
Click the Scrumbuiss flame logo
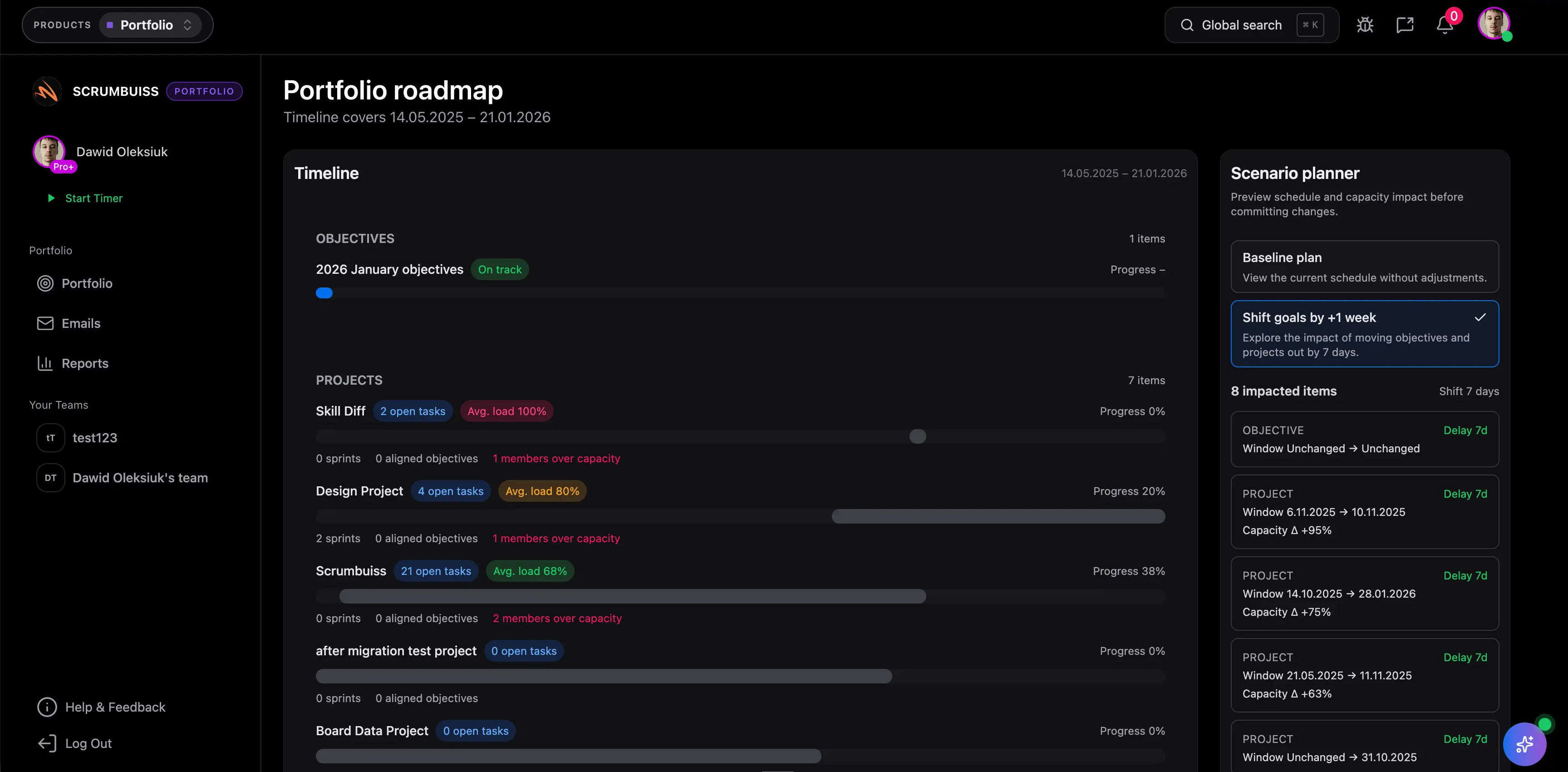[x=47, y=91]
